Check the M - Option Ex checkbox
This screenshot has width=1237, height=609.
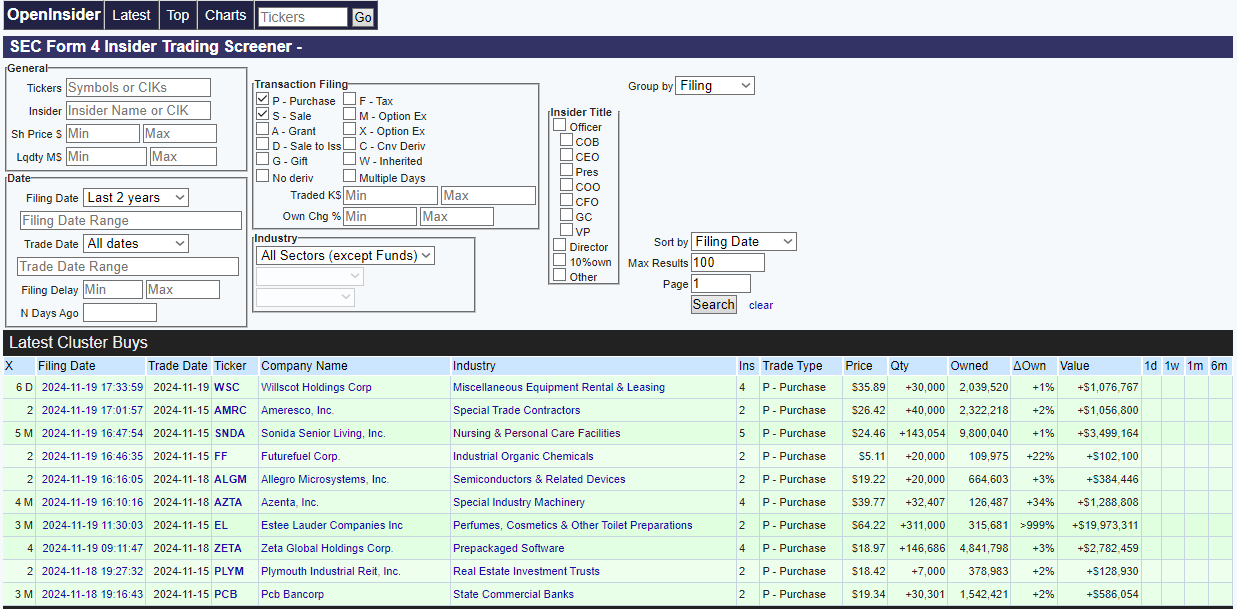tap(350, 115)
